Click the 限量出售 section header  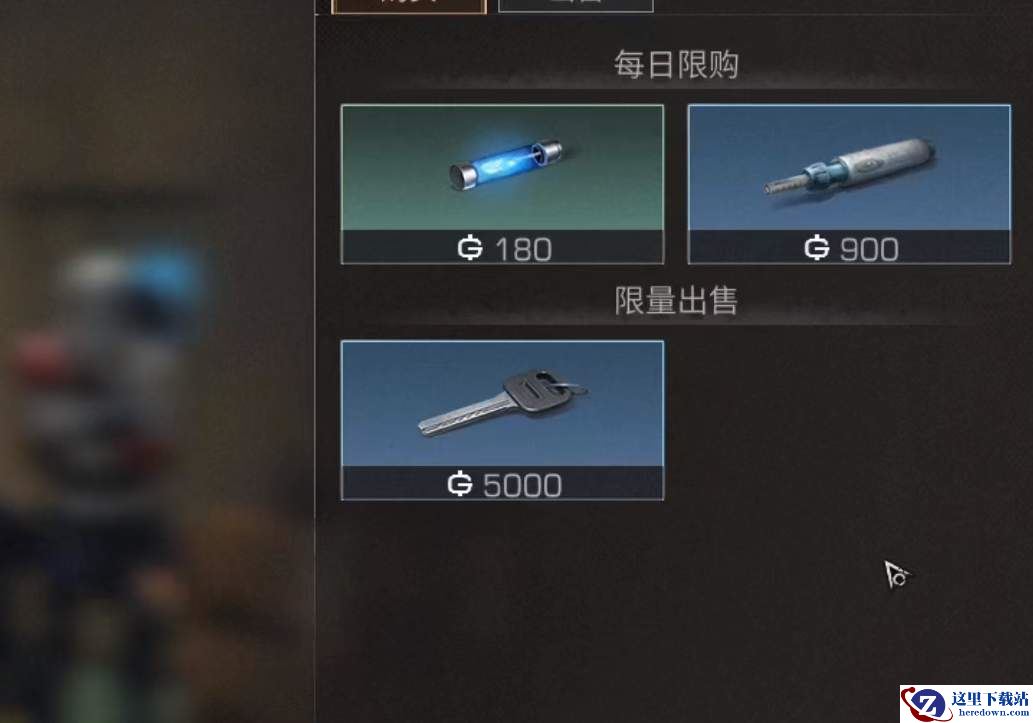[x=676, y=301]
